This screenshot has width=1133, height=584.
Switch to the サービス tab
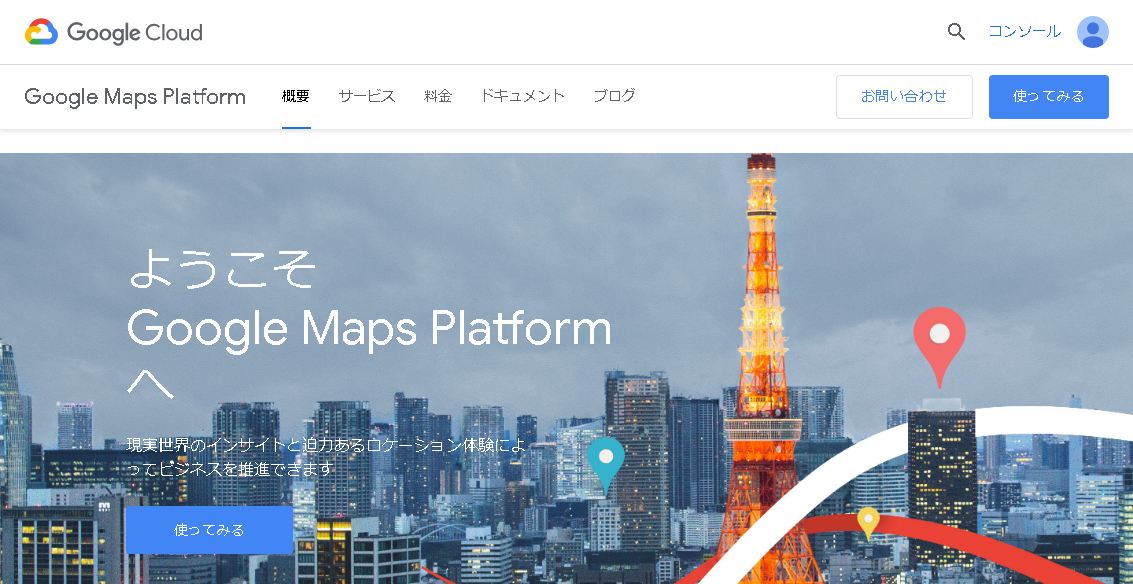pos(366,96)
